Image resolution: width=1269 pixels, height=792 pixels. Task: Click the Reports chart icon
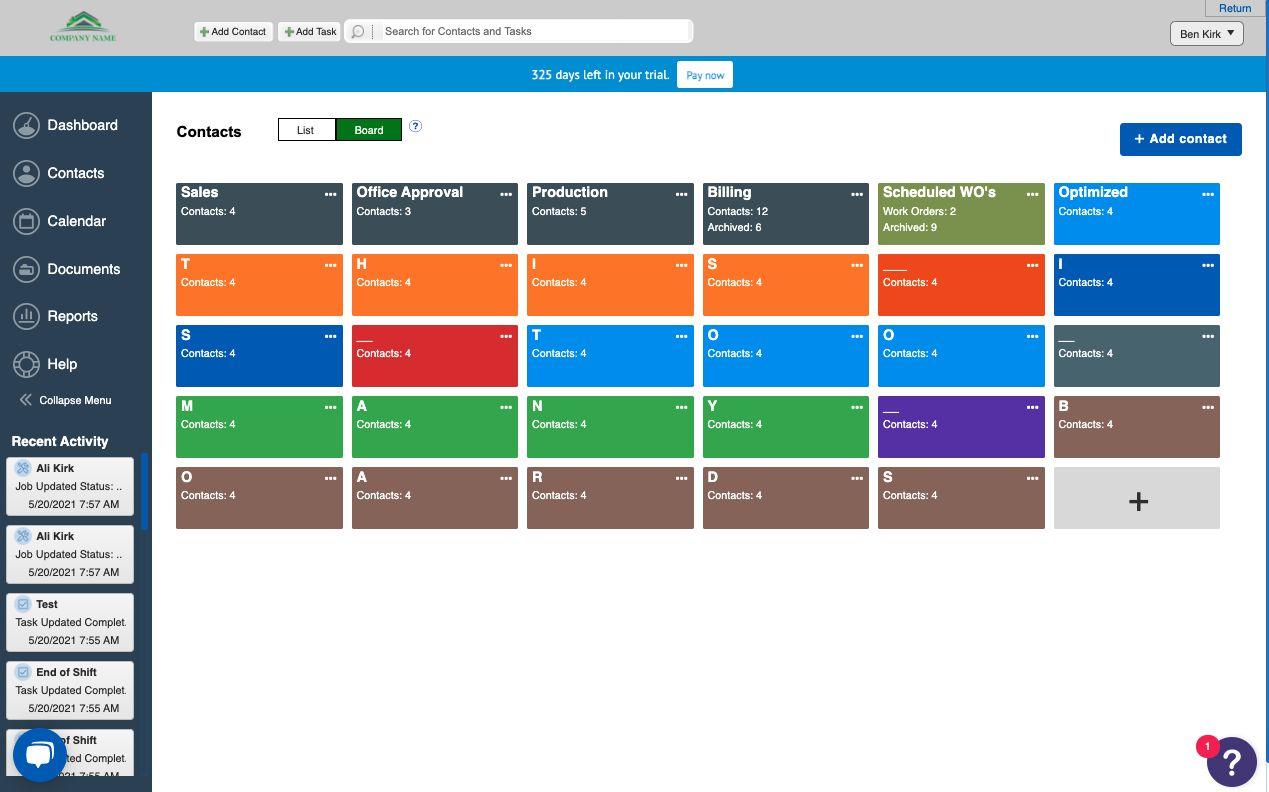point(27,316)
